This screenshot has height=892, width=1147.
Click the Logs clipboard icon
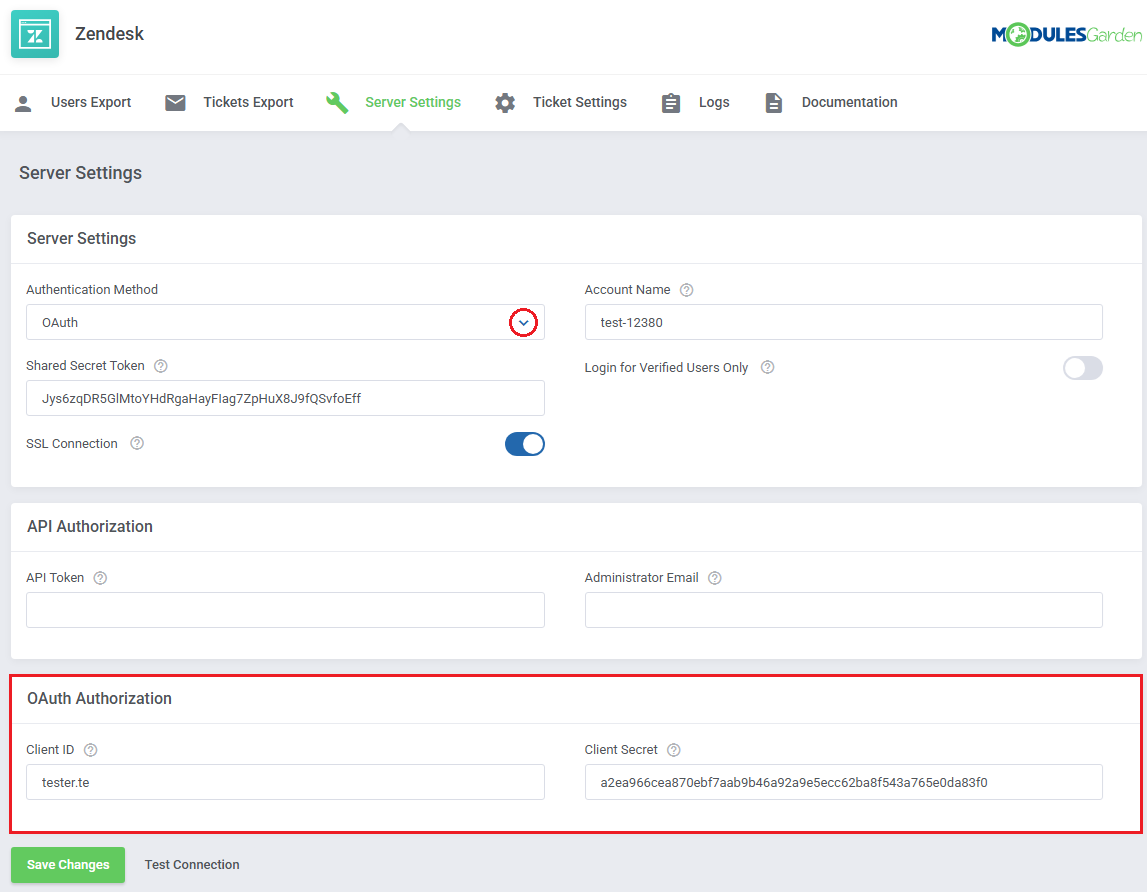coord(671,103)
